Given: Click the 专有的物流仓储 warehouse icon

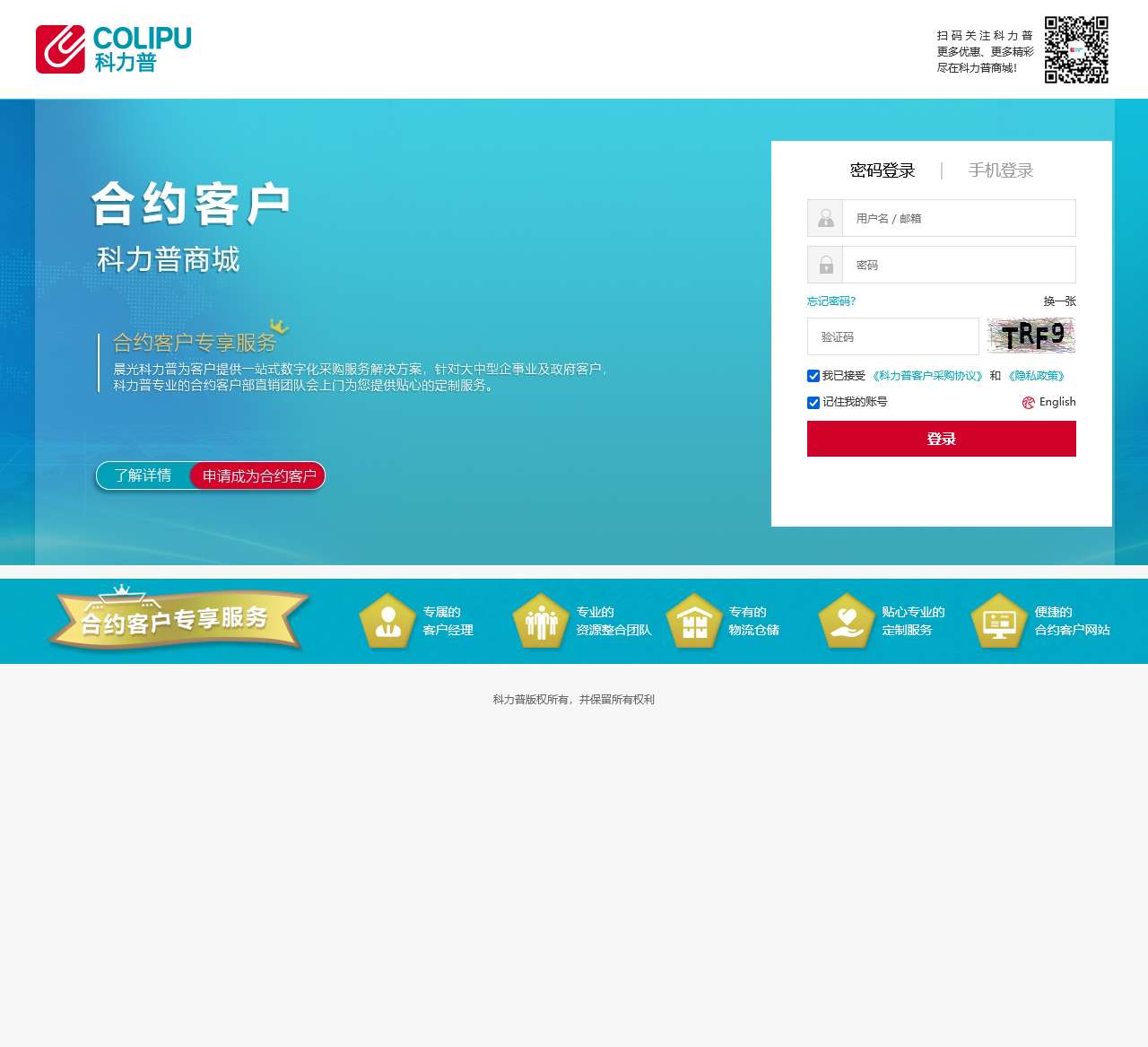Looking at the screenshot, I should click(x=694, y=621).
